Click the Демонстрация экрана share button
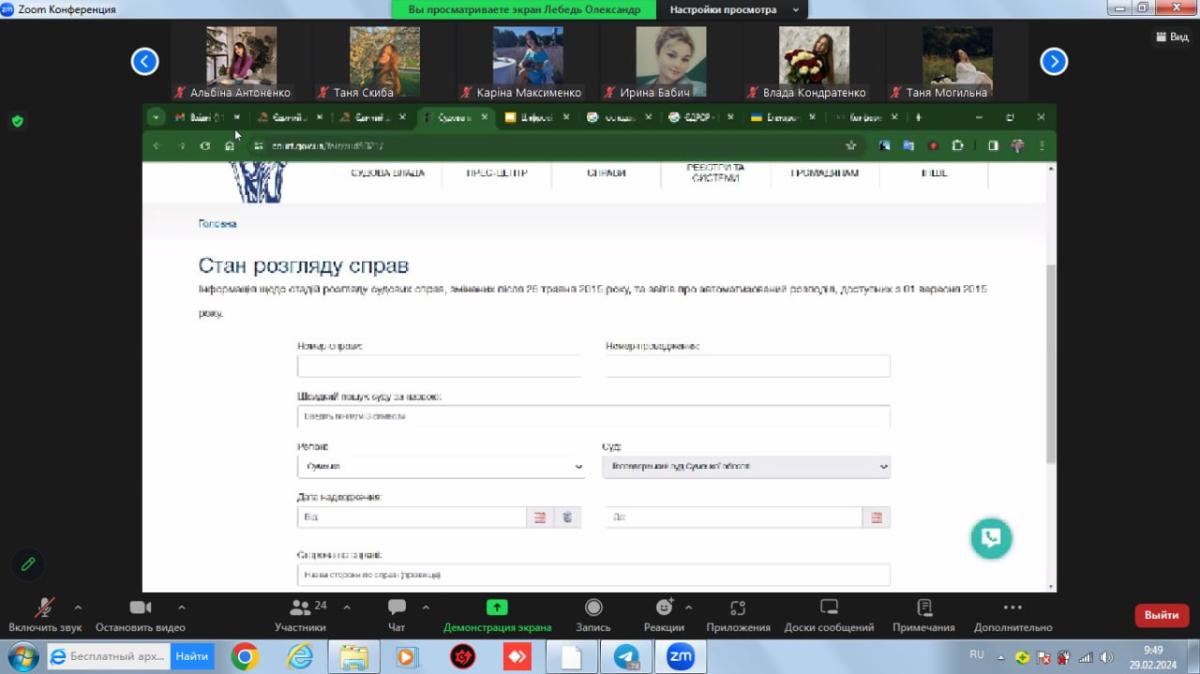Screen dimensions: 1200x674 [497, 614]
